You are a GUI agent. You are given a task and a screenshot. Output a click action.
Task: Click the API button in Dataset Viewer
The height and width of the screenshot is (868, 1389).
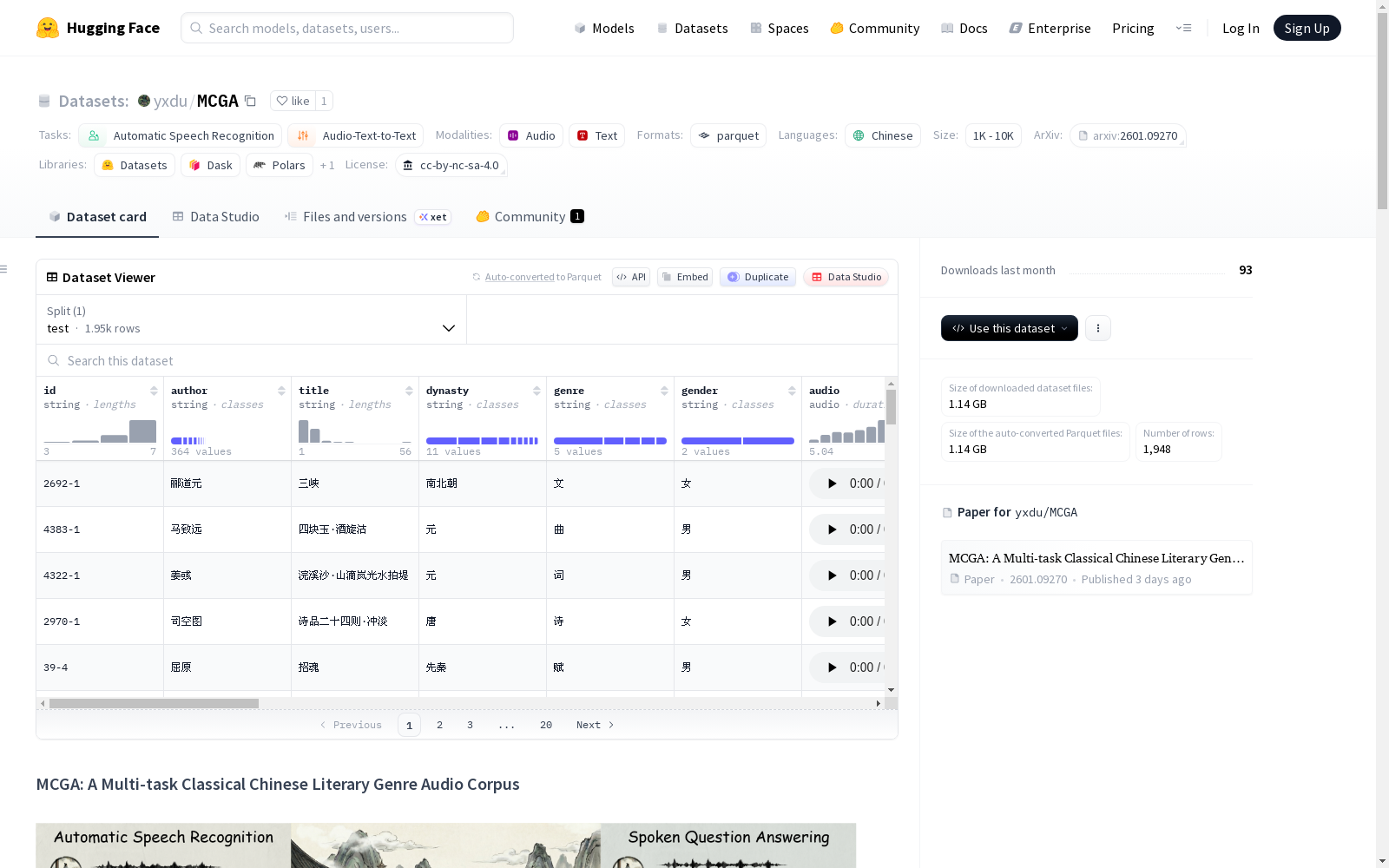tap(631, 277)
